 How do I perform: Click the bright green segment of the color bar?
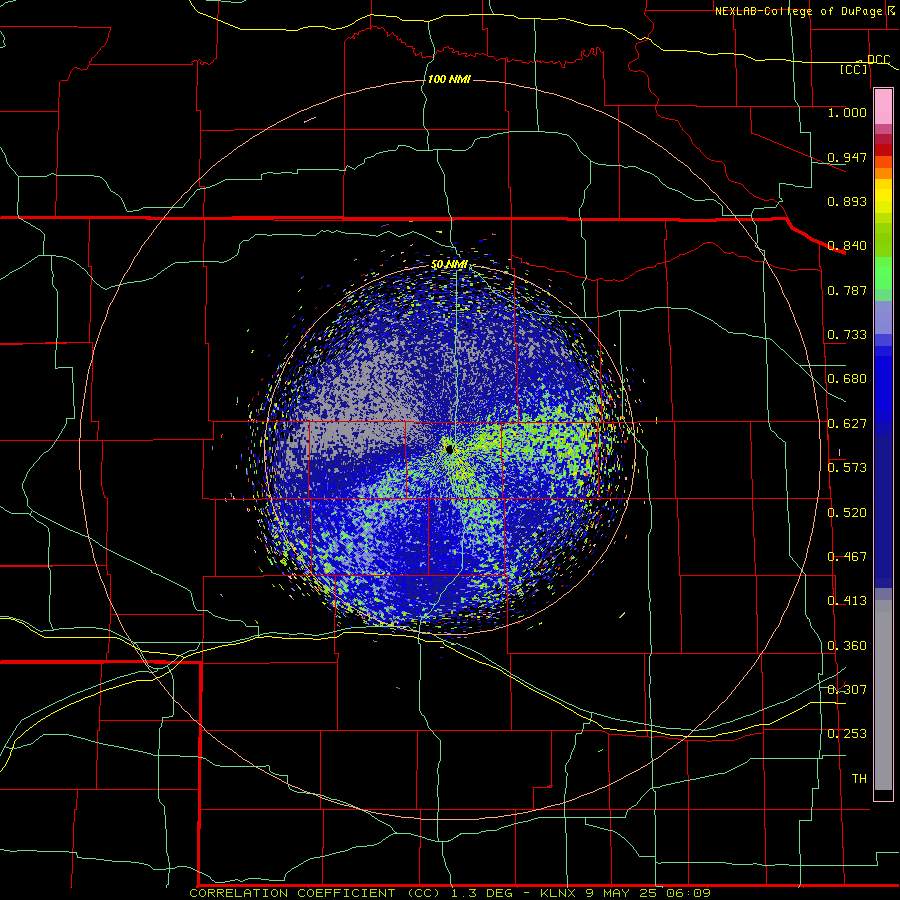click(883, 273)
